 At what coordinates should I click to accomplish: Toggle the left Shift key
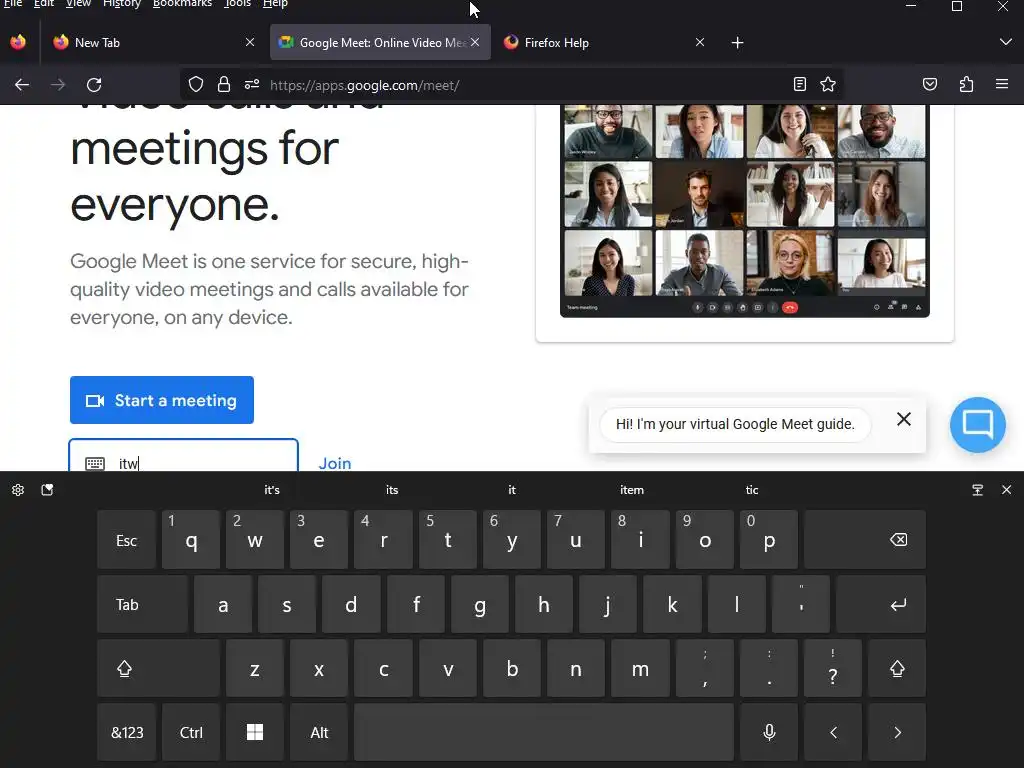click(x=158, y=669)
